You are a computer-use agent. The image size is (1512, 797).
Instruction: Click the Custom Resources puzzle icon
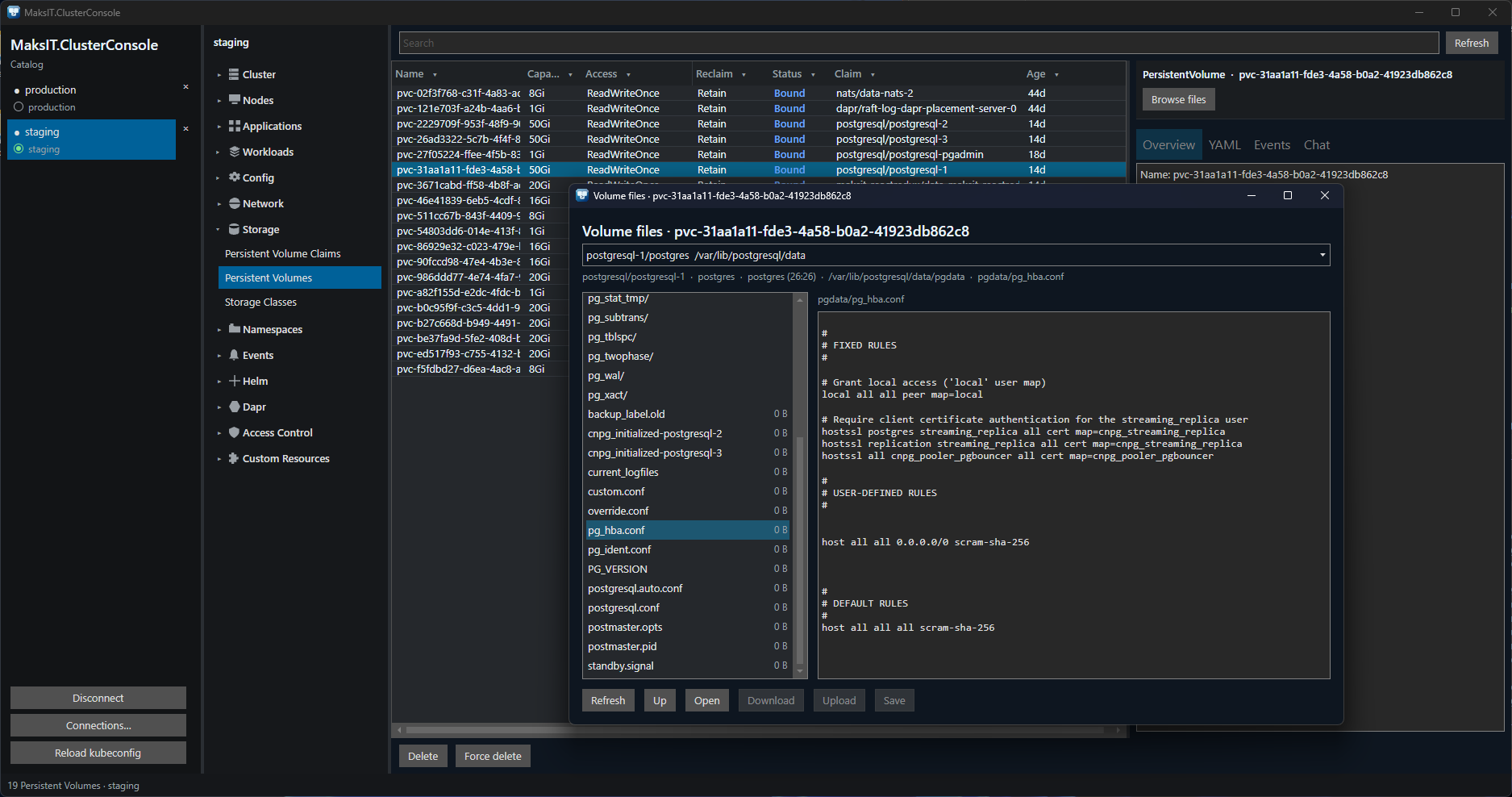(235, 458)
